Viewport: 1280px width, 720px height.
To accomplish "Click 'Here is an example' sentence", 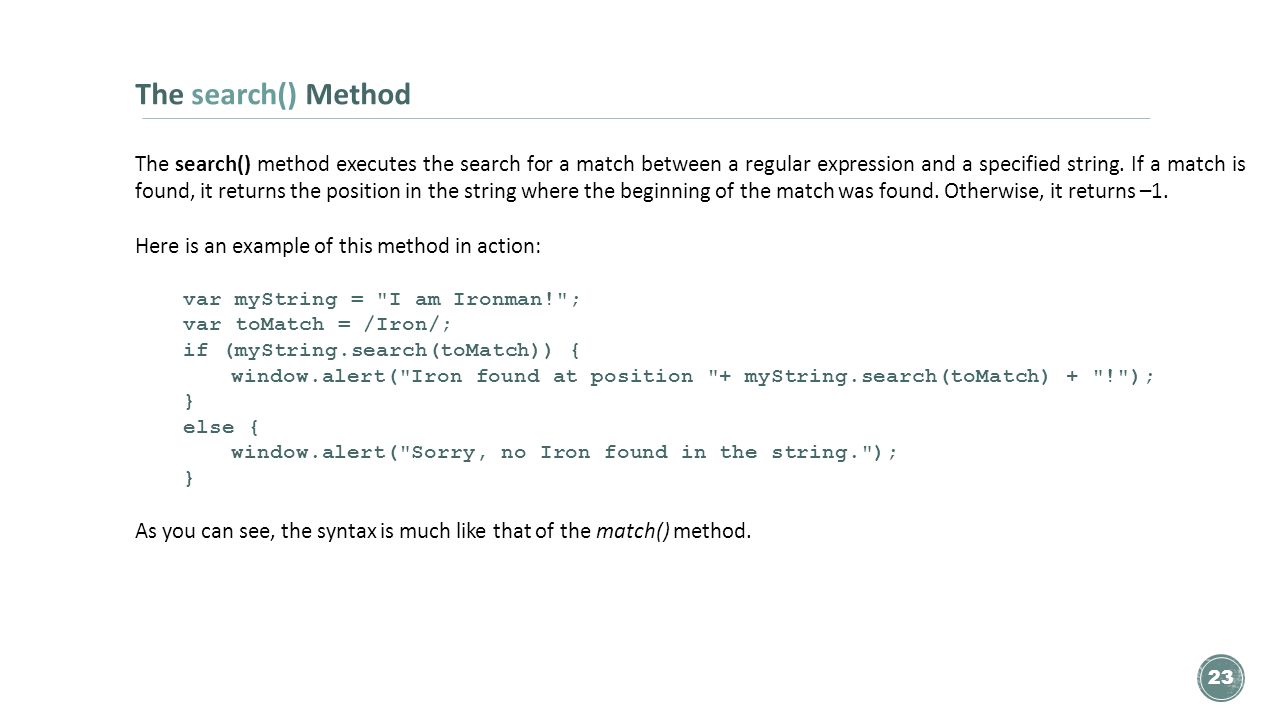I will 338,247.
